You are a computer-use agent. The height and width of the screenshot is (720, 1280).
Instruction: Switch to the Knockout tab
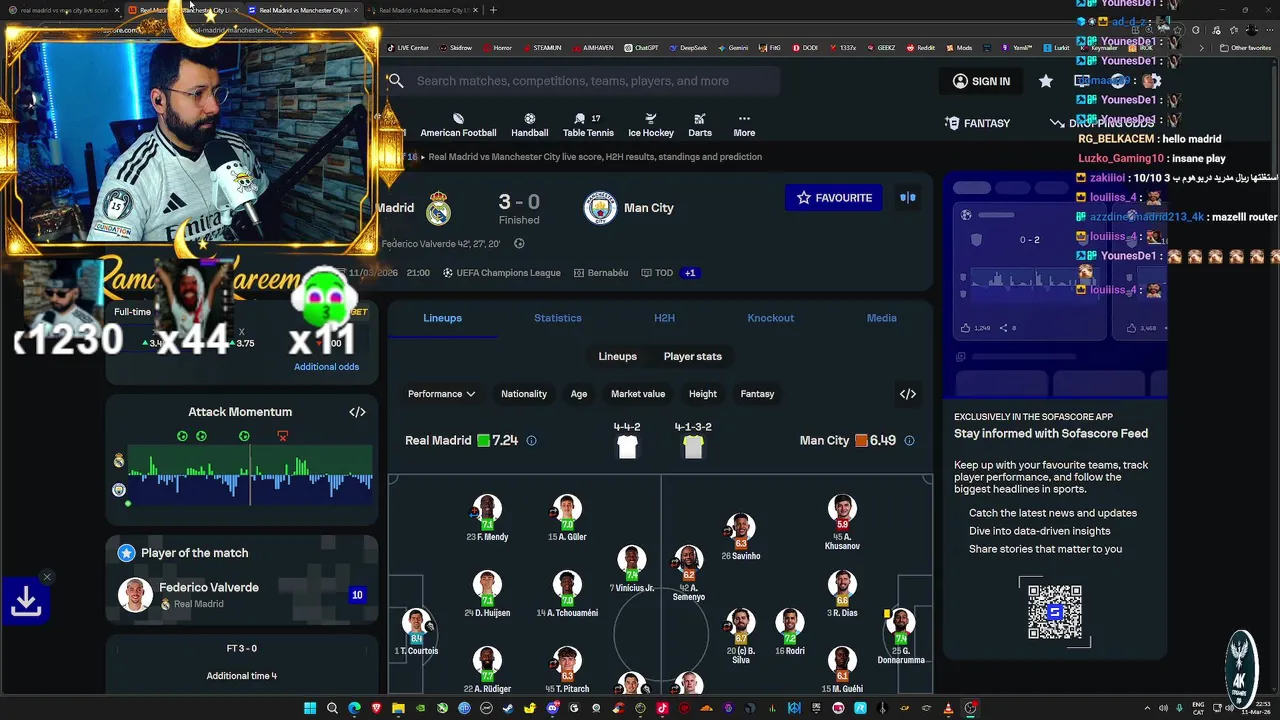pos(771,318)
